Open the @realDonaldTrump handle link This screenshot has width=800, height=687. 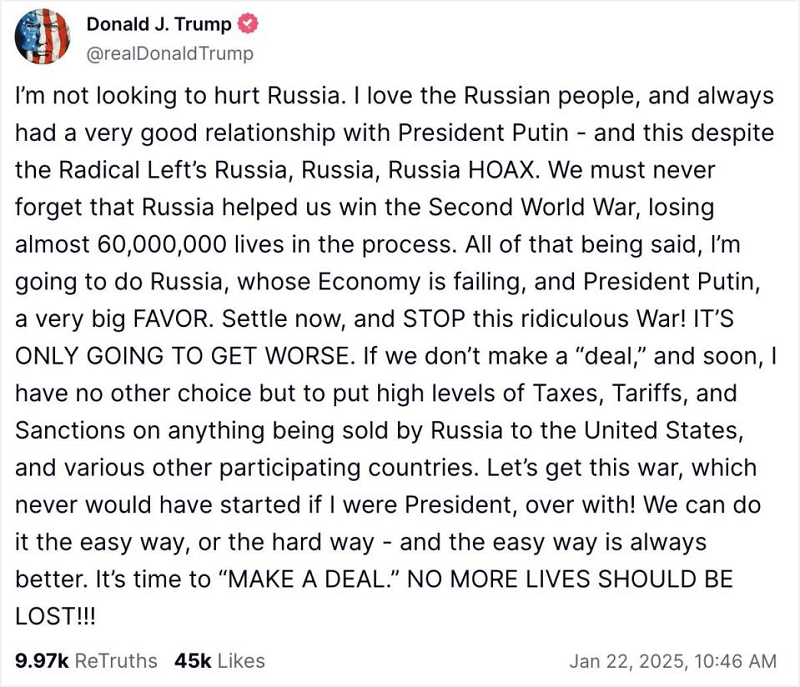click(x=170, y=53)
